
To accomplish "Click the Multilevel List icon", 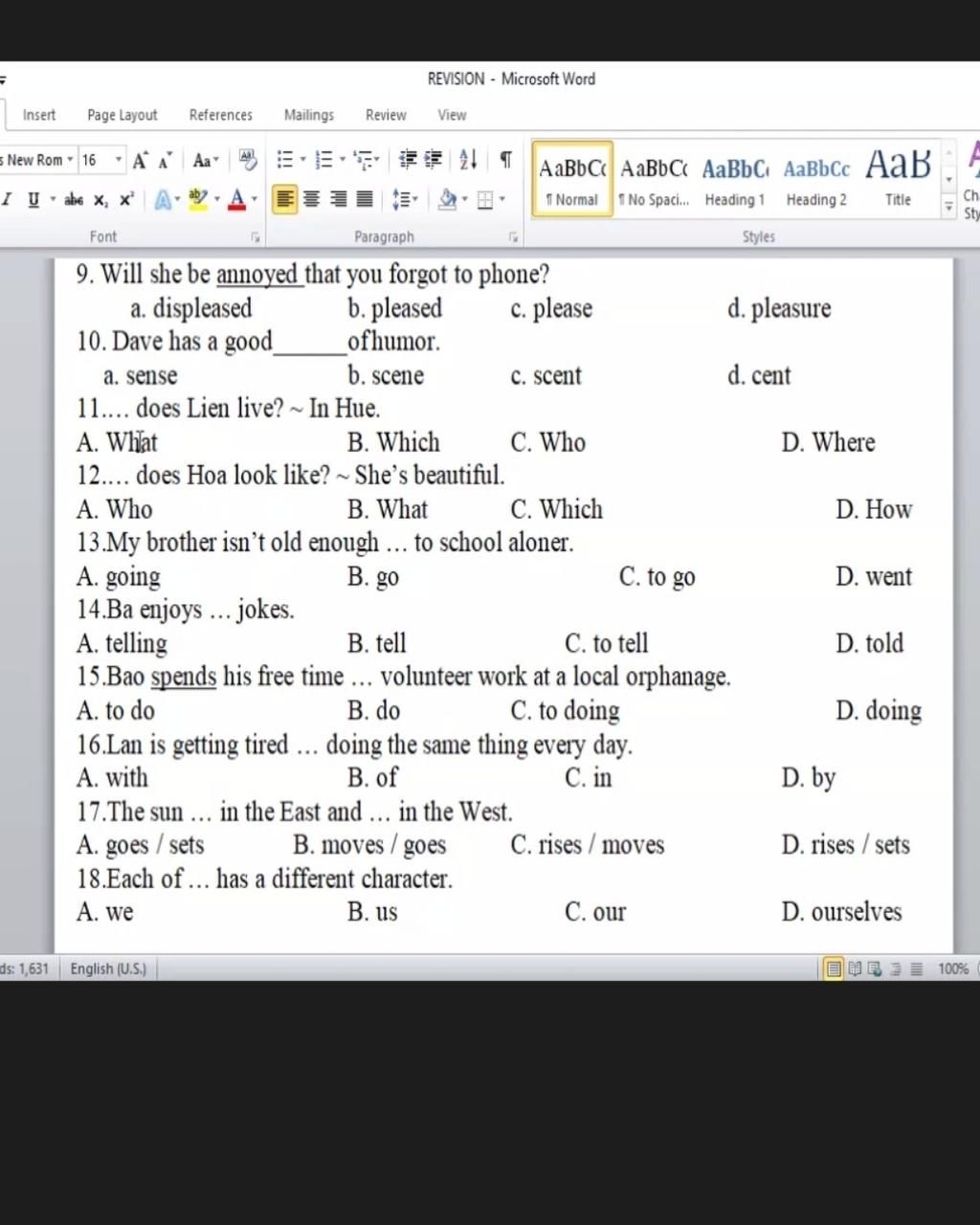I will [x=362, y=160].
